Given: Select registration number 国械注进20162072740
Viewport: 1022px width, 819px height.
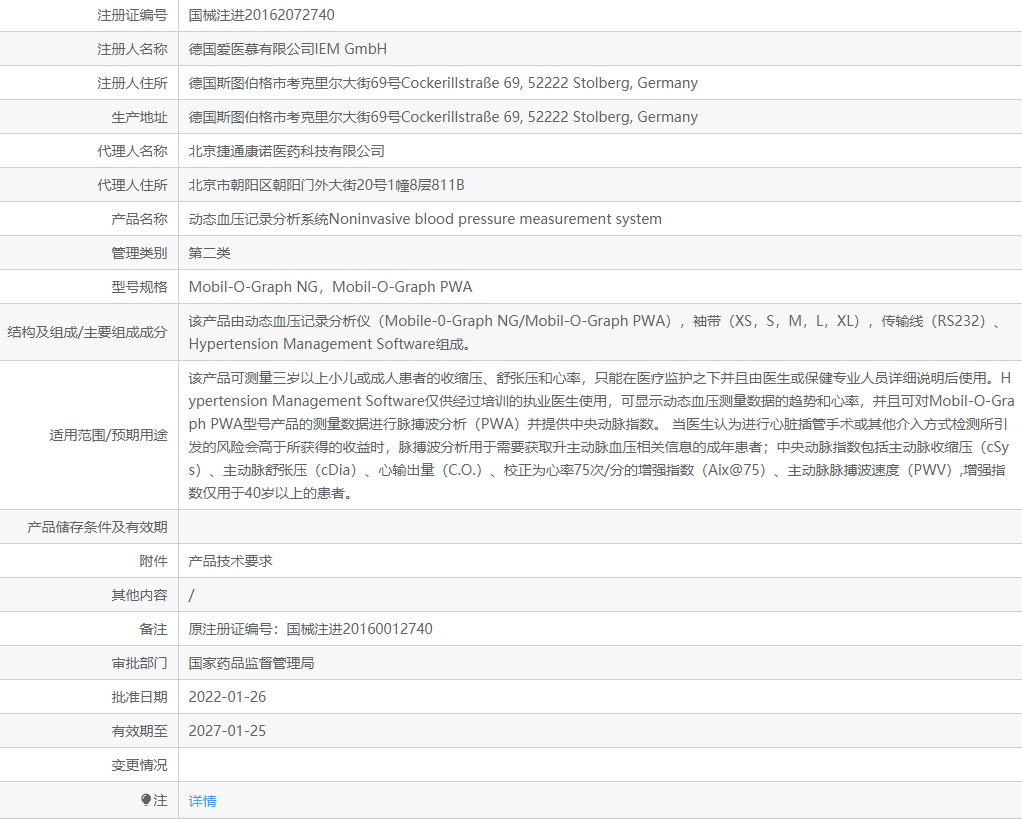Looking at the screenshot, I should tap(261, 15).
